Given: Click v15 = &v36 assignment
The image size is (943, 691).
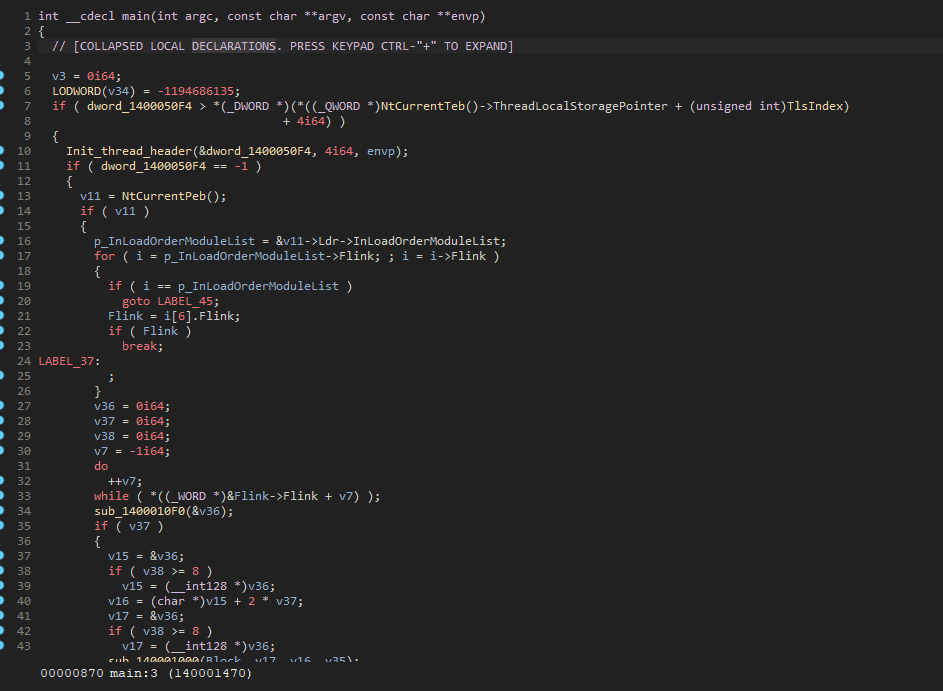Looking at the screenshot, I should pos(146,556).
